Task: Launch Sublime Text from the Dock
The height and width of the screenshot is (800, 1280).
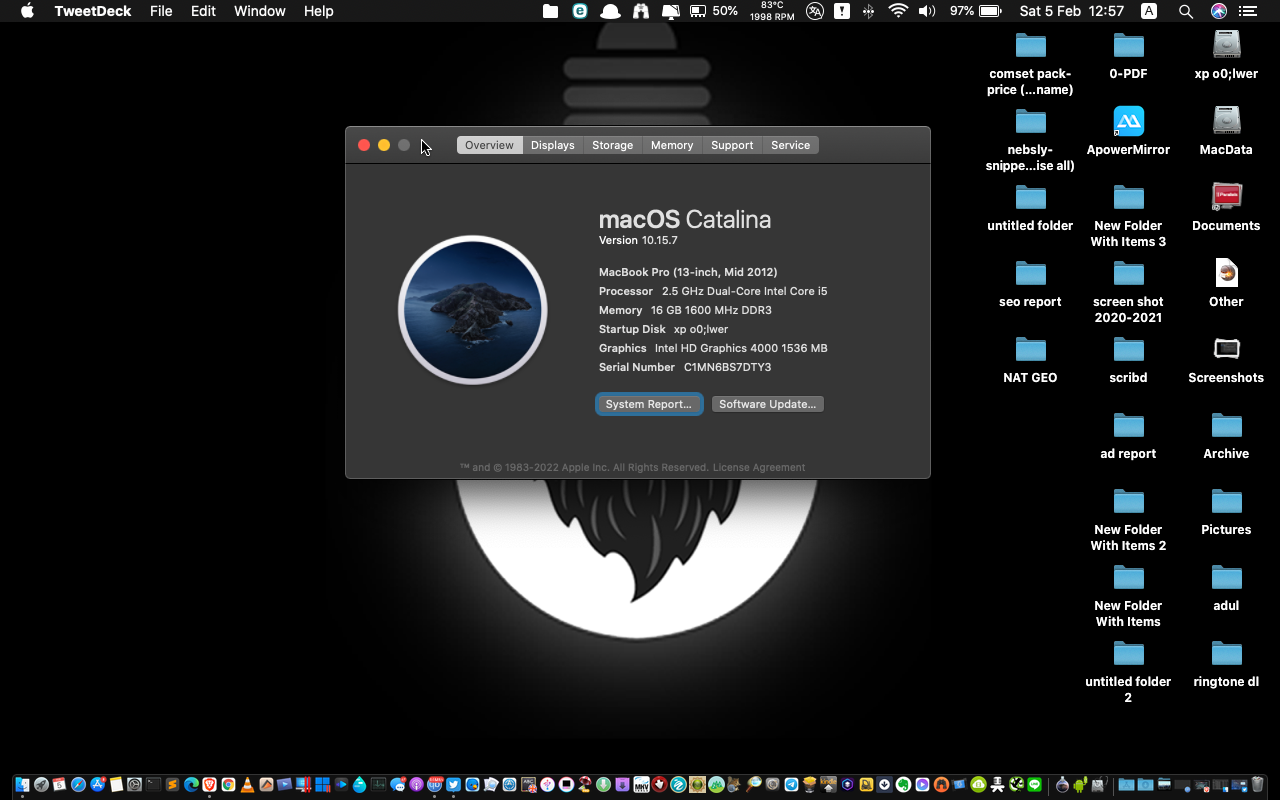Action: point(172,785)
